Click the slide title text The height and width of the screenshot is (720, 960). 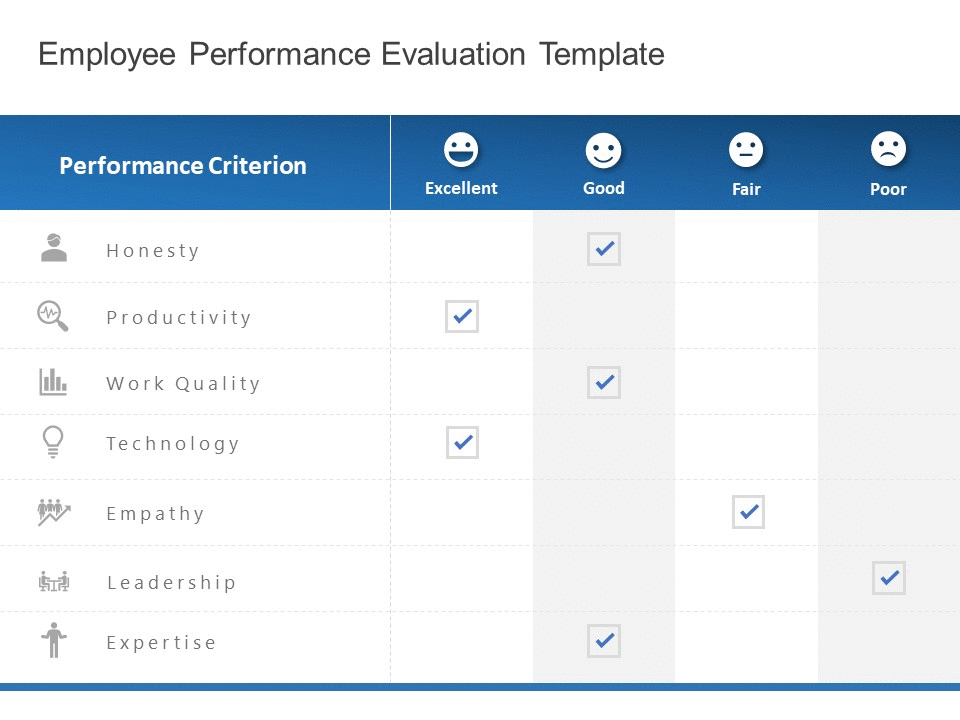(351, 54)
